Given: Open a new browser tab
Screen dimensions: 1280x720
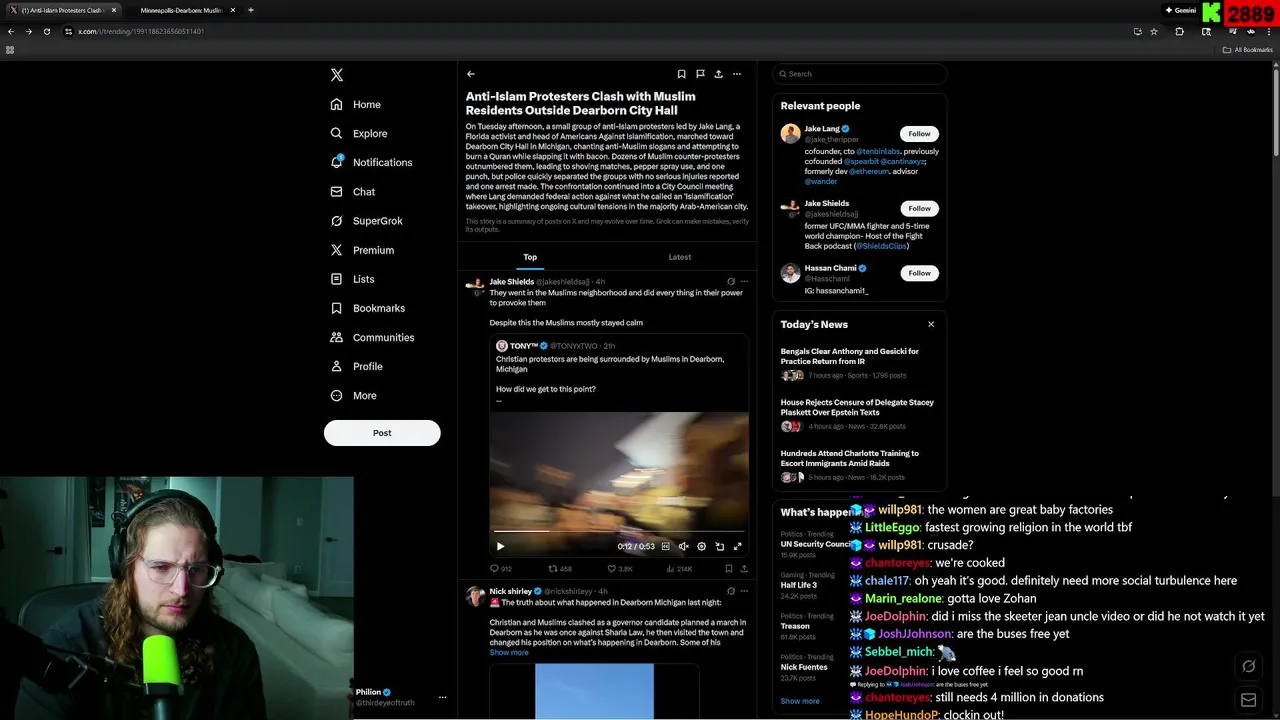Looking at the screenshot, I should (x=250, y=10).
